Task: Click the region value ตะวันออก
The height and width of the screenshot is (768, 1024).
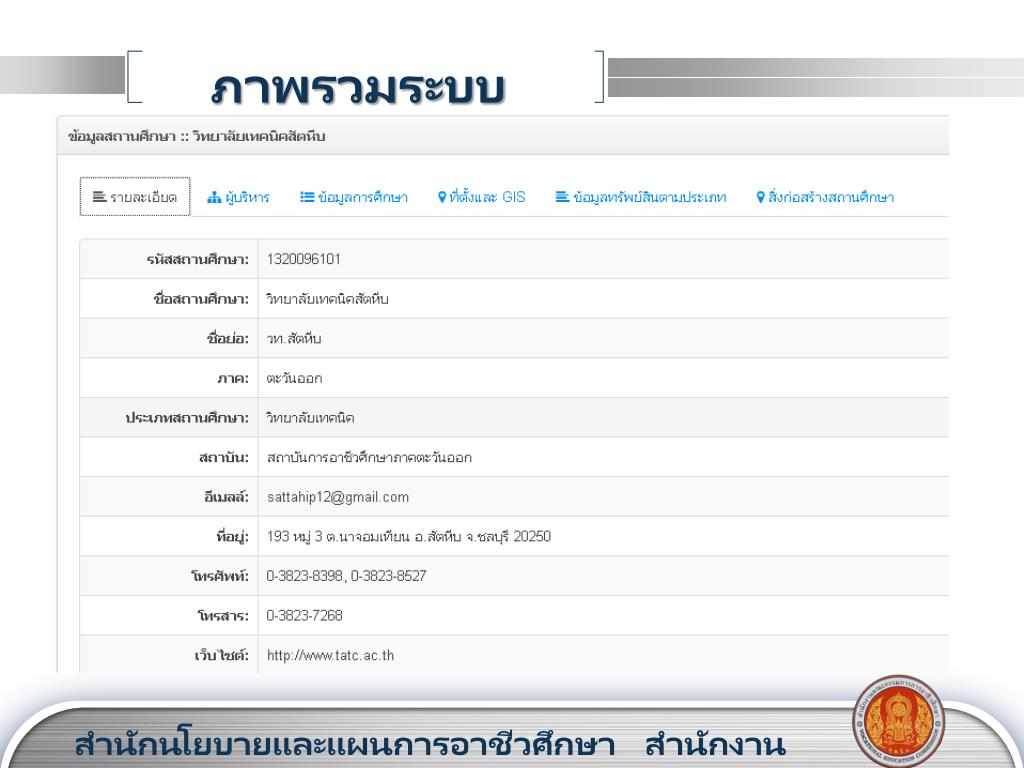Action: pos(295,379)
